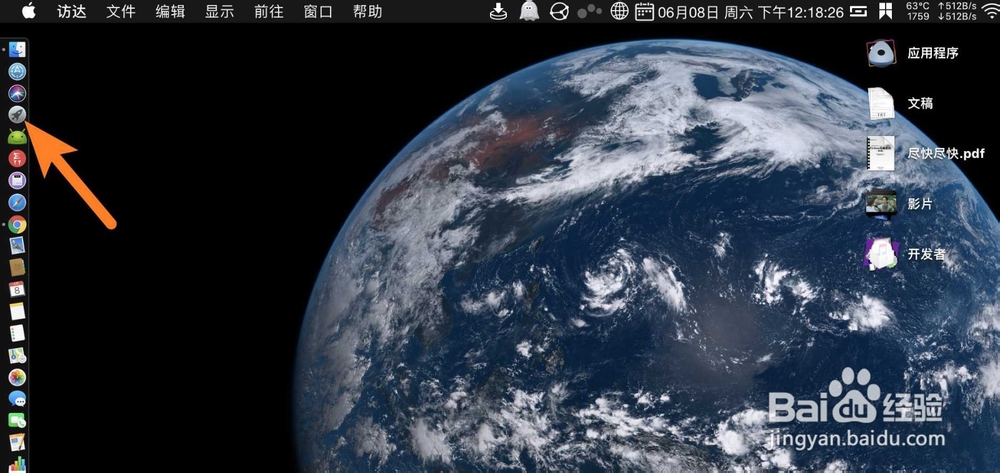The height and width of the screenshot is (473, 1000).
Task: Open Finder from the Dock
Action: 17,49
